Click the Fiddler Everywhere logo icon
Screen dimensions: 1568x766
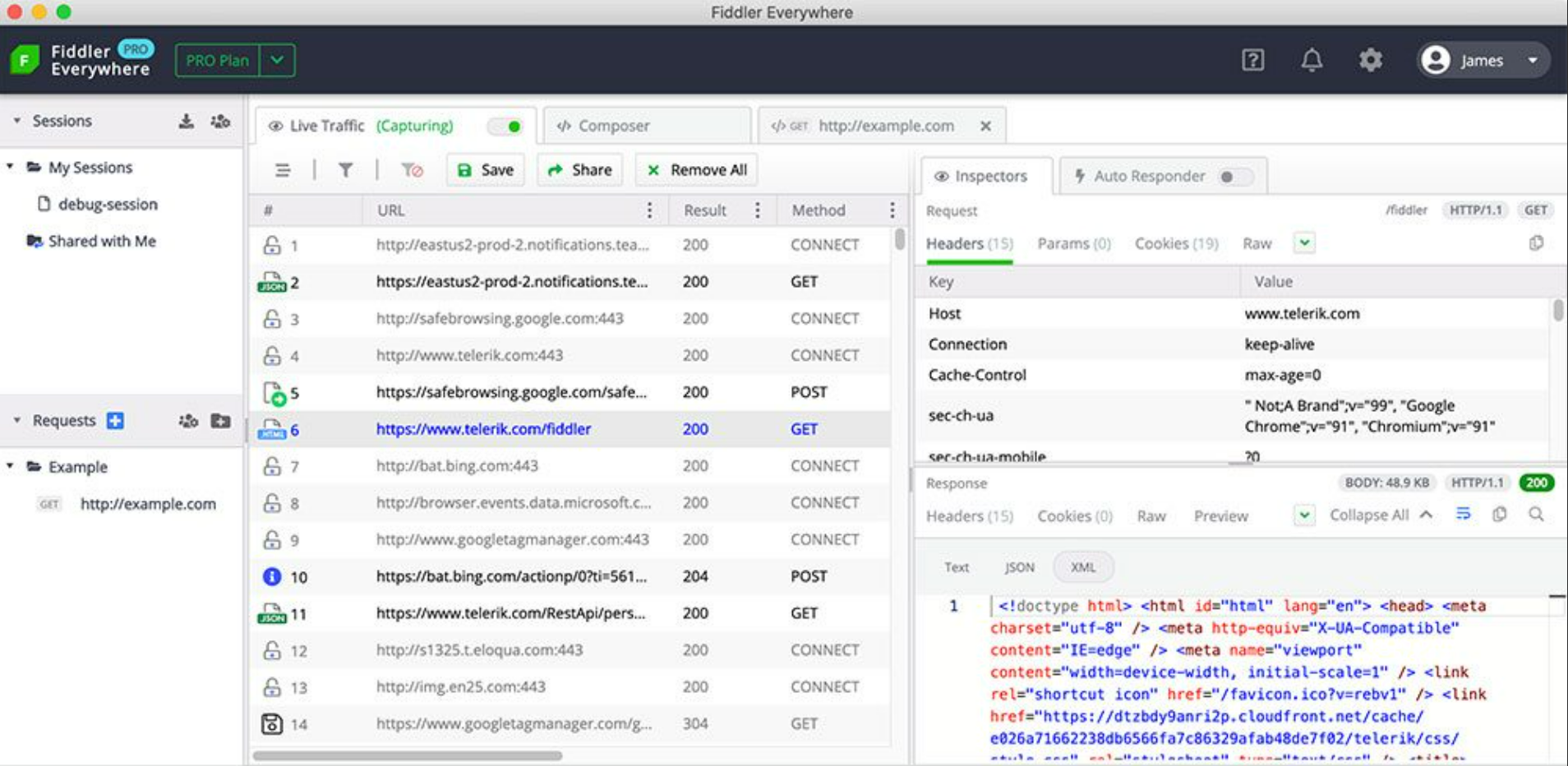pos(25,60)
